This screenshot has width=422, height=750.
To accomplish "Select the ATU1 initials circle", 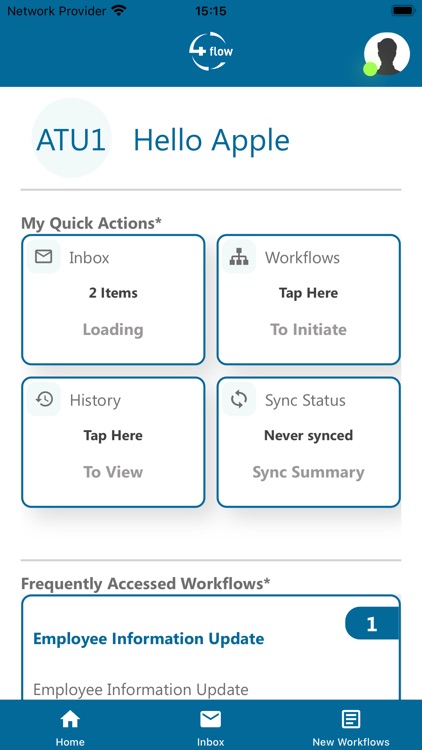I will pyautogui.click(x=71, y=138).
